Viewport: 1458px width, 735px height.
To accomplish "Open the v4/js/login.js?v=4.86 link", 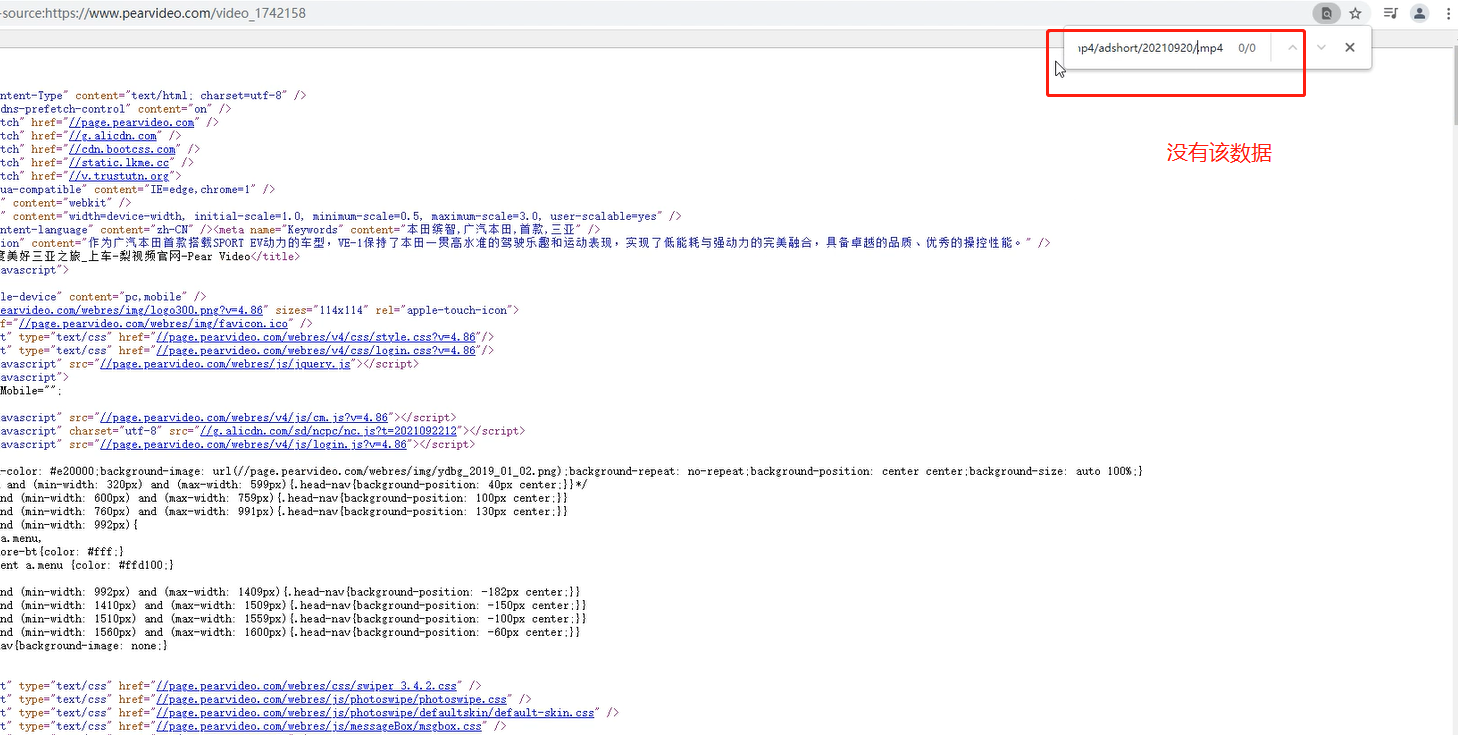I will click(253, 444).
